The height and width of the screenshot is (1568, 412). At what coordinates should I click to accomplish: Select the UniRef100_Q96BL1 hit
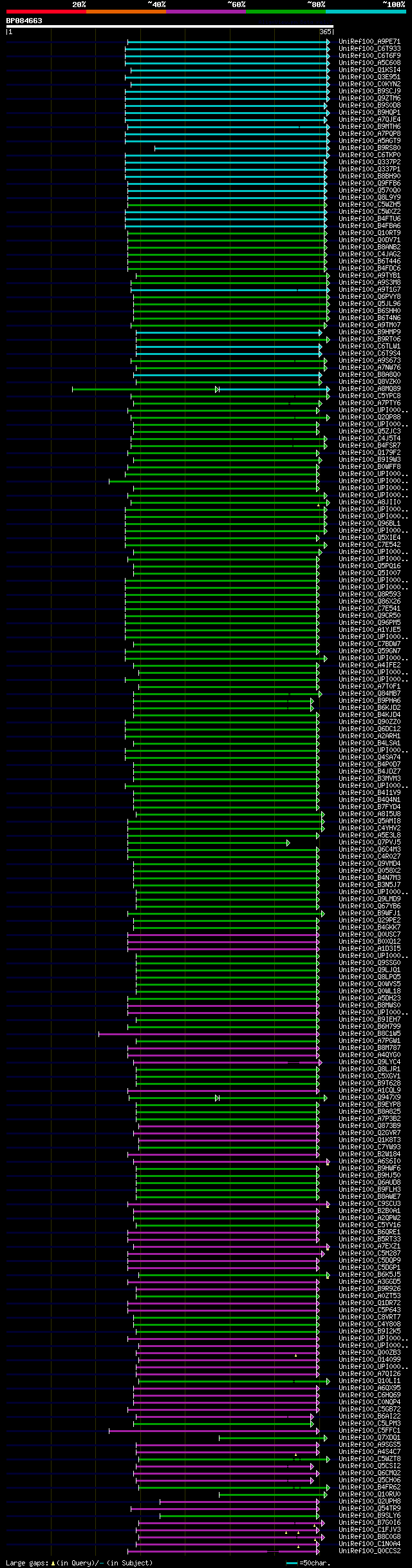[370, 524]
